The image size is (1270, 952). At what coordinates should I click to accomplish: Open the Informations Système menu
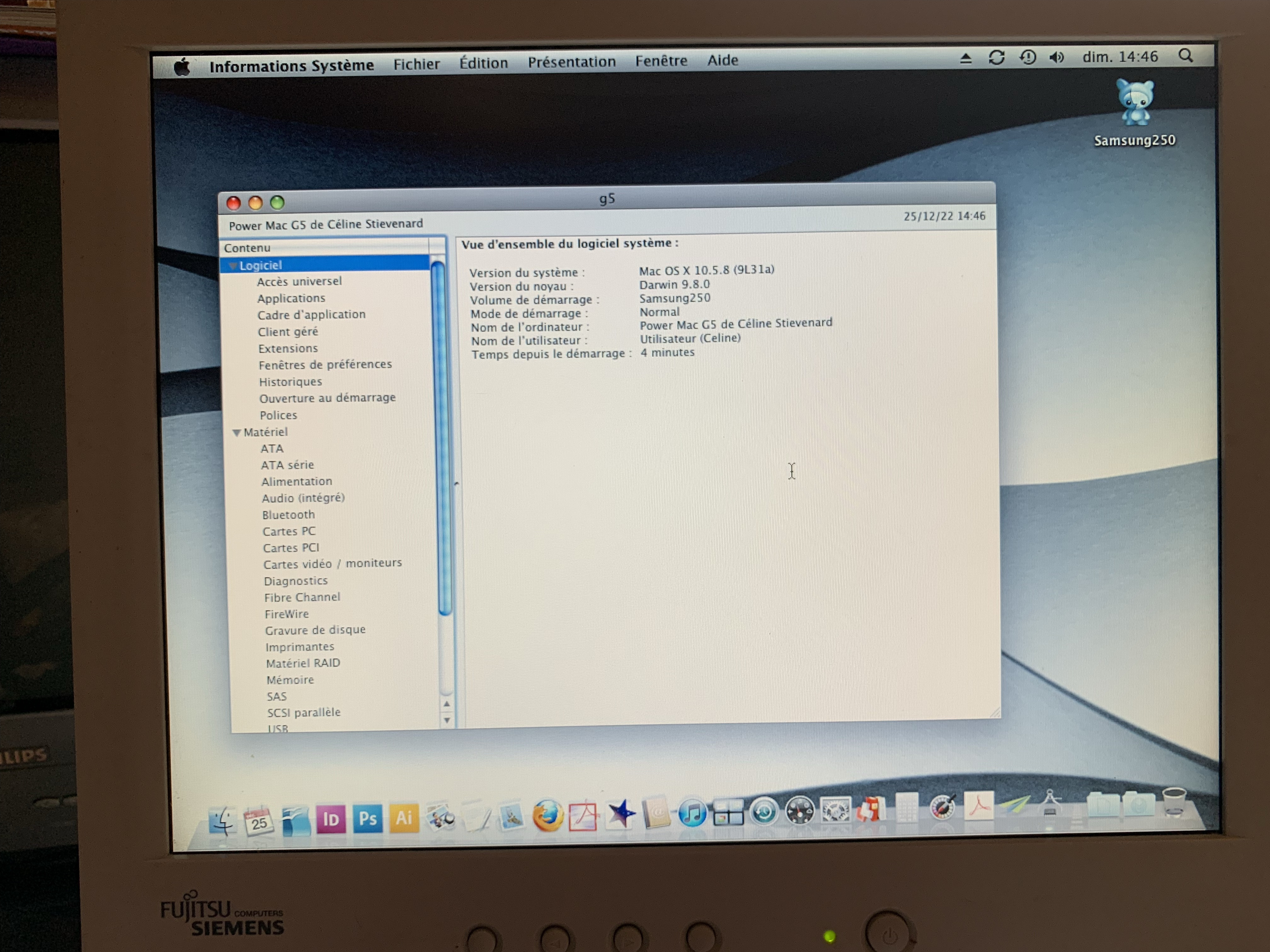click(x=291, y=66)
